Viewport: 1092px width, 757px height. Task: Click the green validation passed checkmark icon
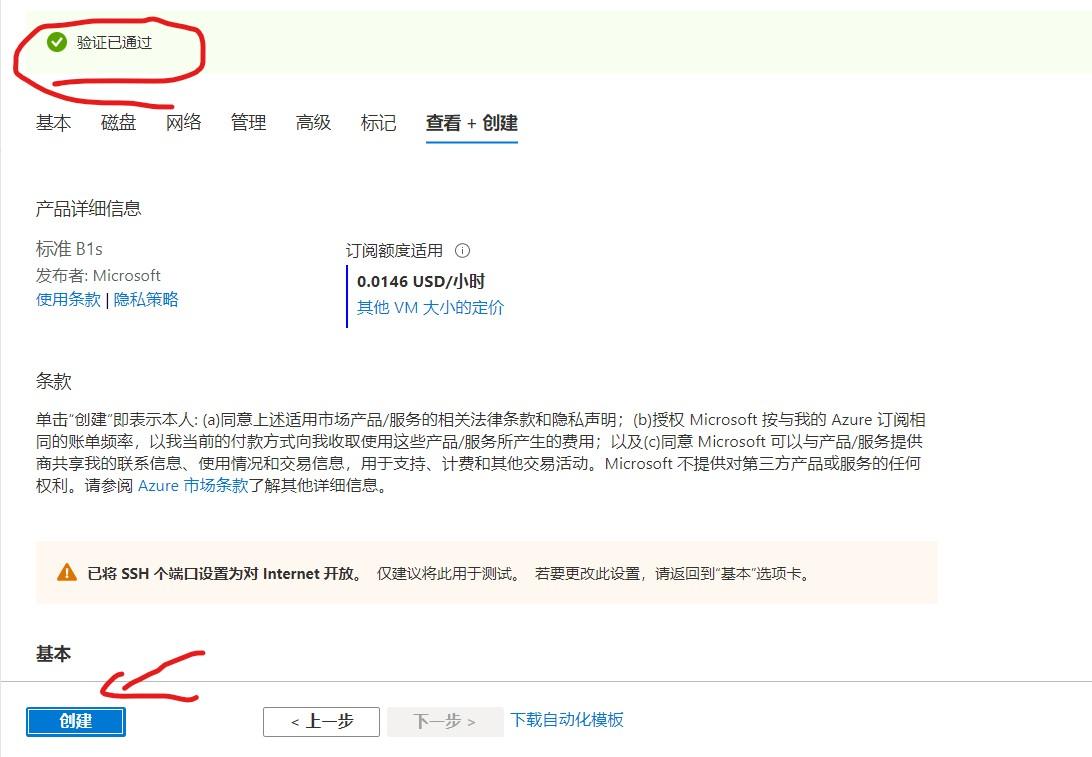tap(57, 42)
